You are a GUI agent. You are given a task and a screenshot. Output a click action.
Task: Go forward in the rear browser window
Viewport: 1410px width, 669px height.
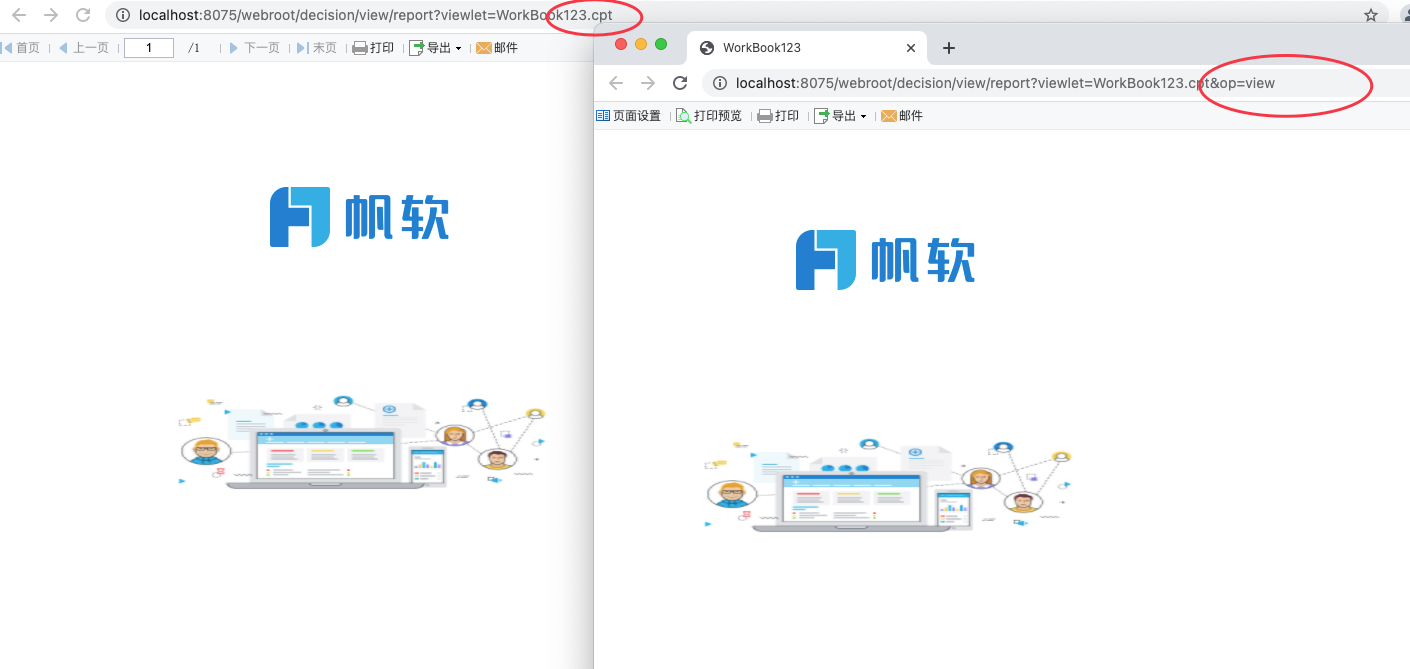(51, 16)
